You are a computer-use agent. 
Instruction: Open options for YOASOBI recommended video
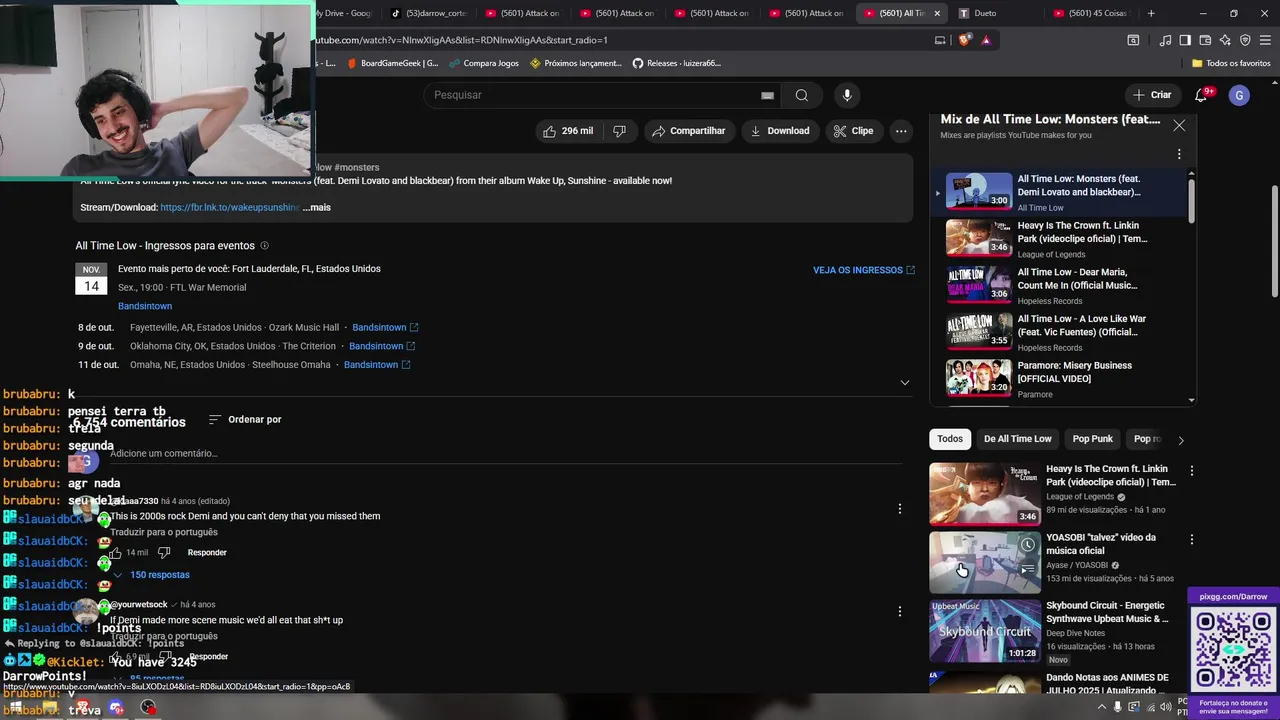[1191, 540]
